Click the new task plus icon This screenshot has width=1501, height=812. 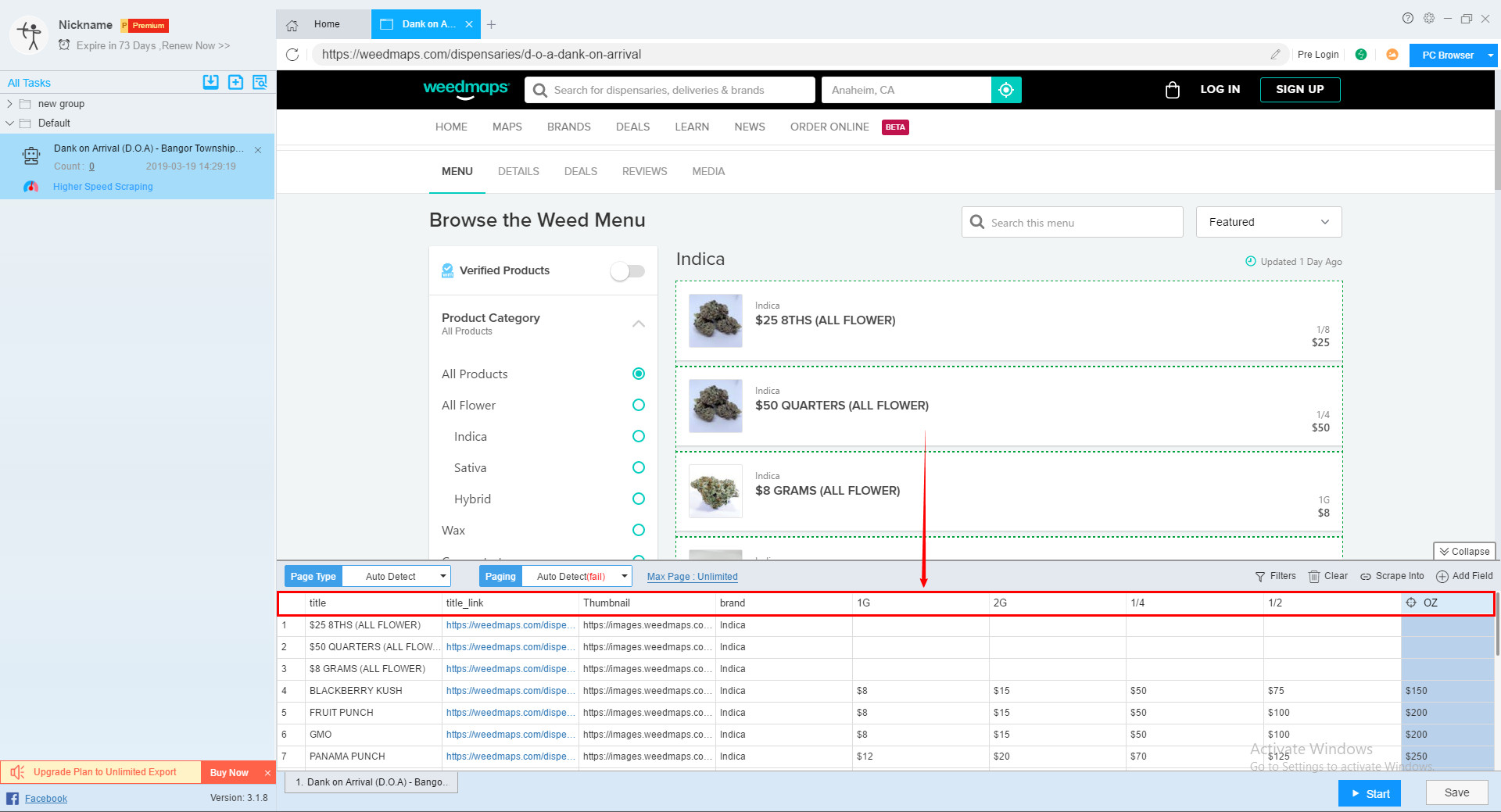235,82
